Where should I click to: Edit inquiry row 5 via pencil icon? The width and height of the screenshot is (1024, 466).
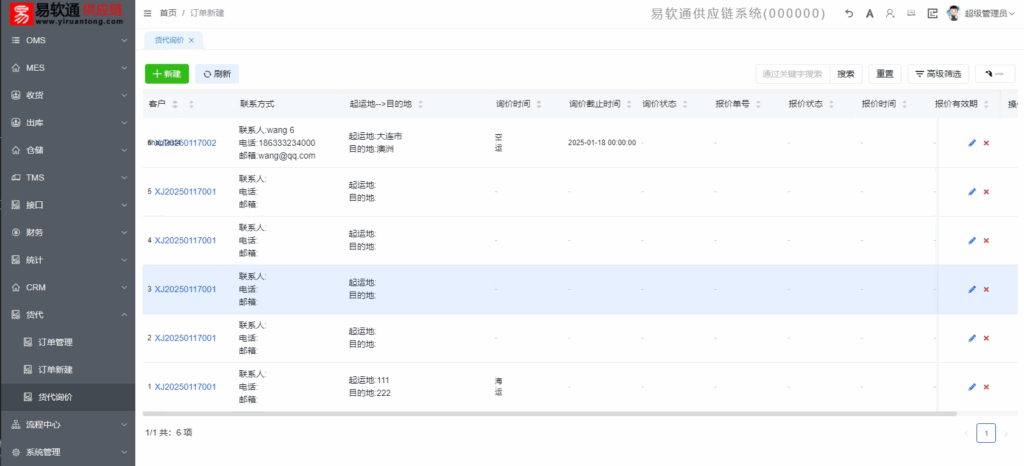click(x=972, y=192)
